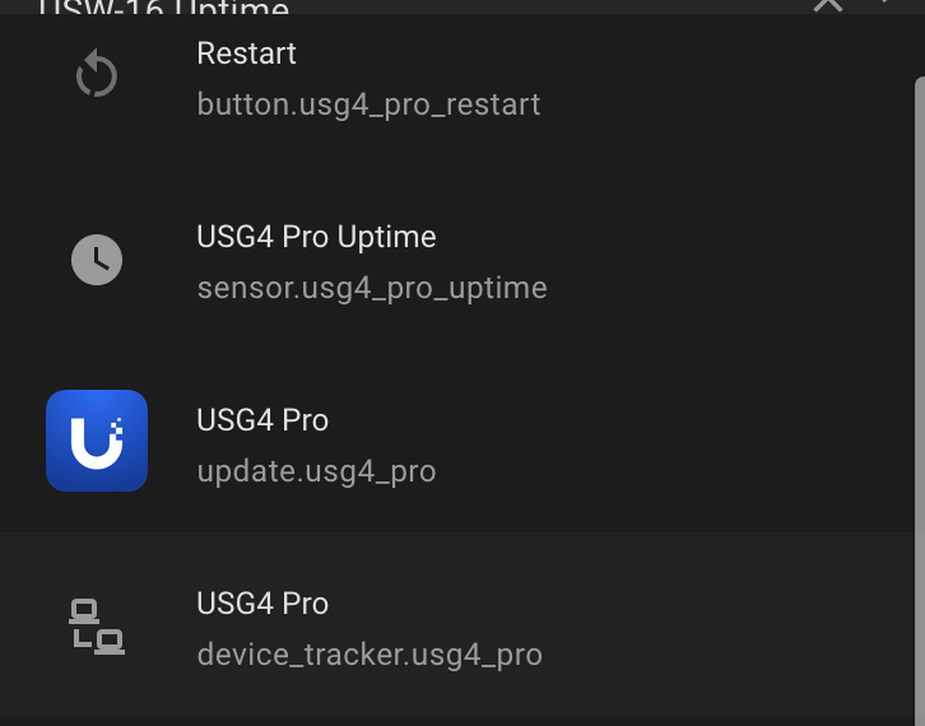
Task: Select the firmware update list row for USG4 Pro
Action: [x=457, y=440]
